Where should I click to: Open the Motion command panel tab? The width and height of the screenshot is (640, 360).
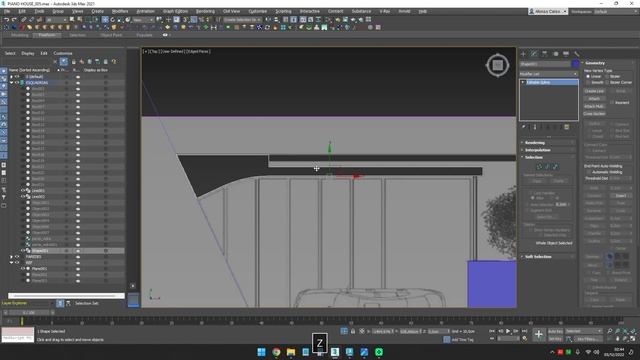click(555, 53)
